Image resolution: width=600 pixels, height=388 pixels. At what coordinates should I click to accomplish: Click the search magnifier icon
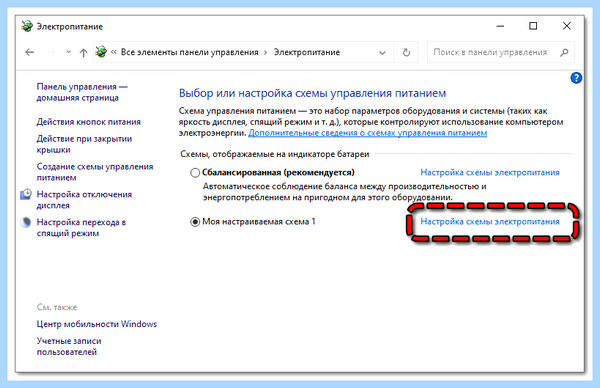pyautogui.click(x=564, y=52)
